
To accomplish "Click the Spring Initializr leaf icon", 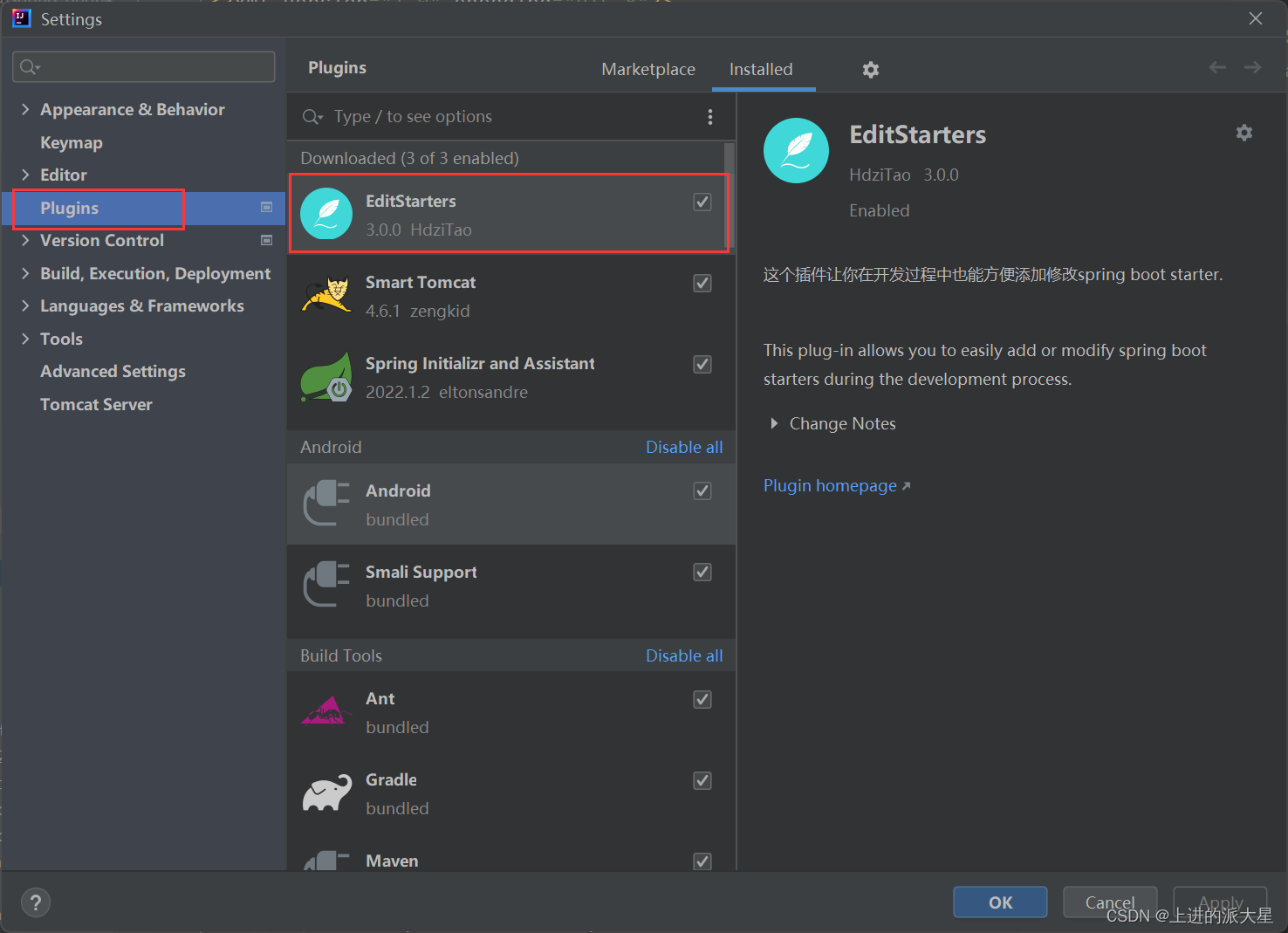I will pyautogui.click(x=326, y=376).
